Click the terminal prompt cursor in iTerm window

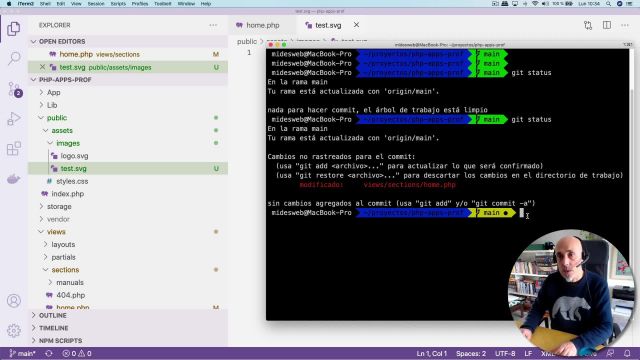[521, 213]
